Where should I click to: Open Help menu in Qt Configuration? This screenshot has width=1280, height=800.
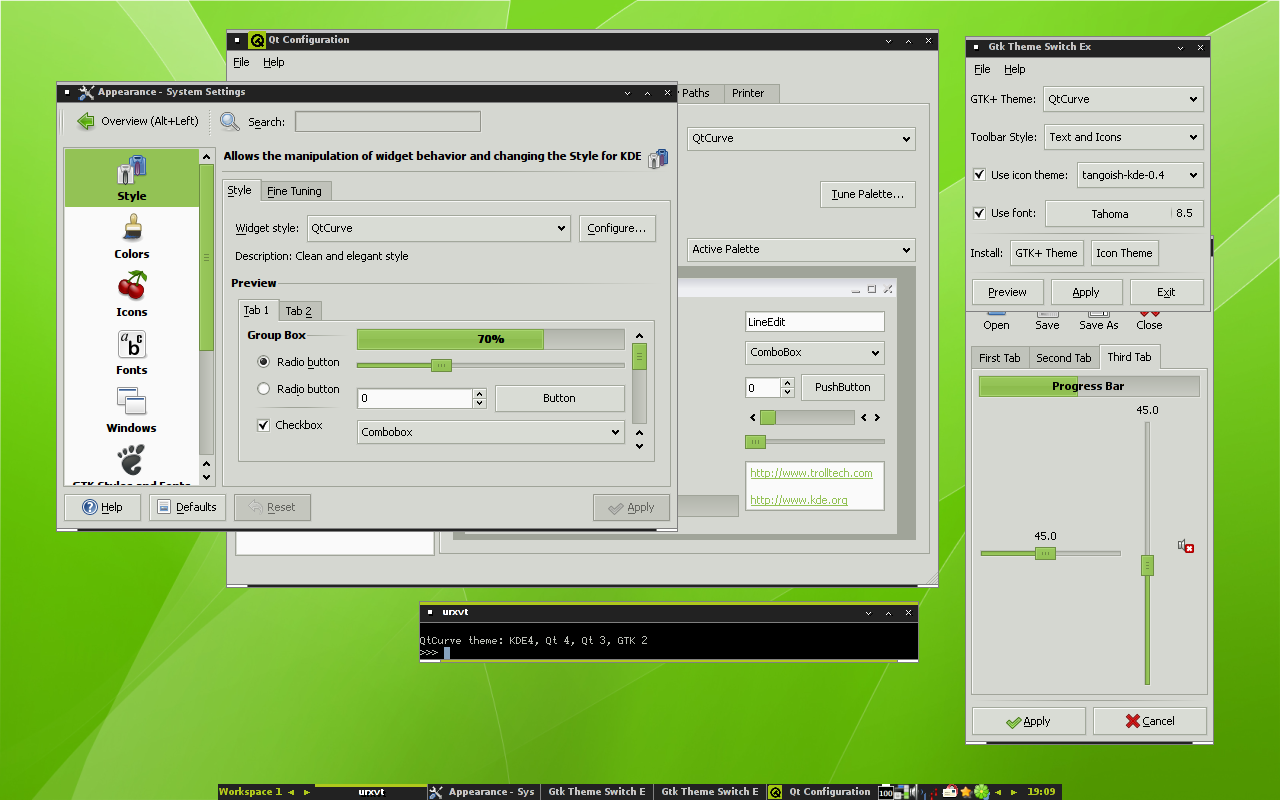pos(274,62)
